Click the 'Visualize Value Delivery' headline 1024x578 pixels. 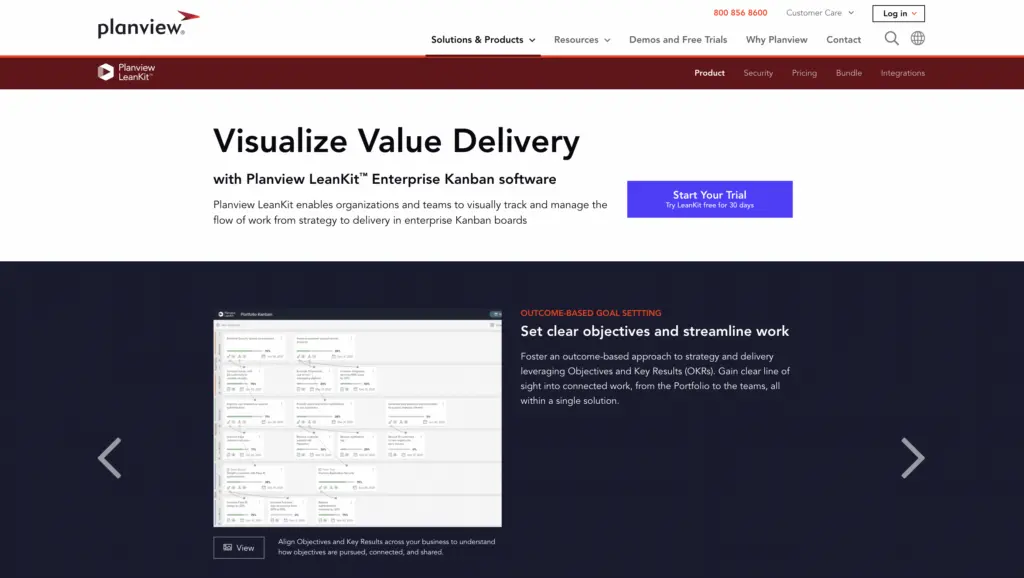[x=396, y=142]
